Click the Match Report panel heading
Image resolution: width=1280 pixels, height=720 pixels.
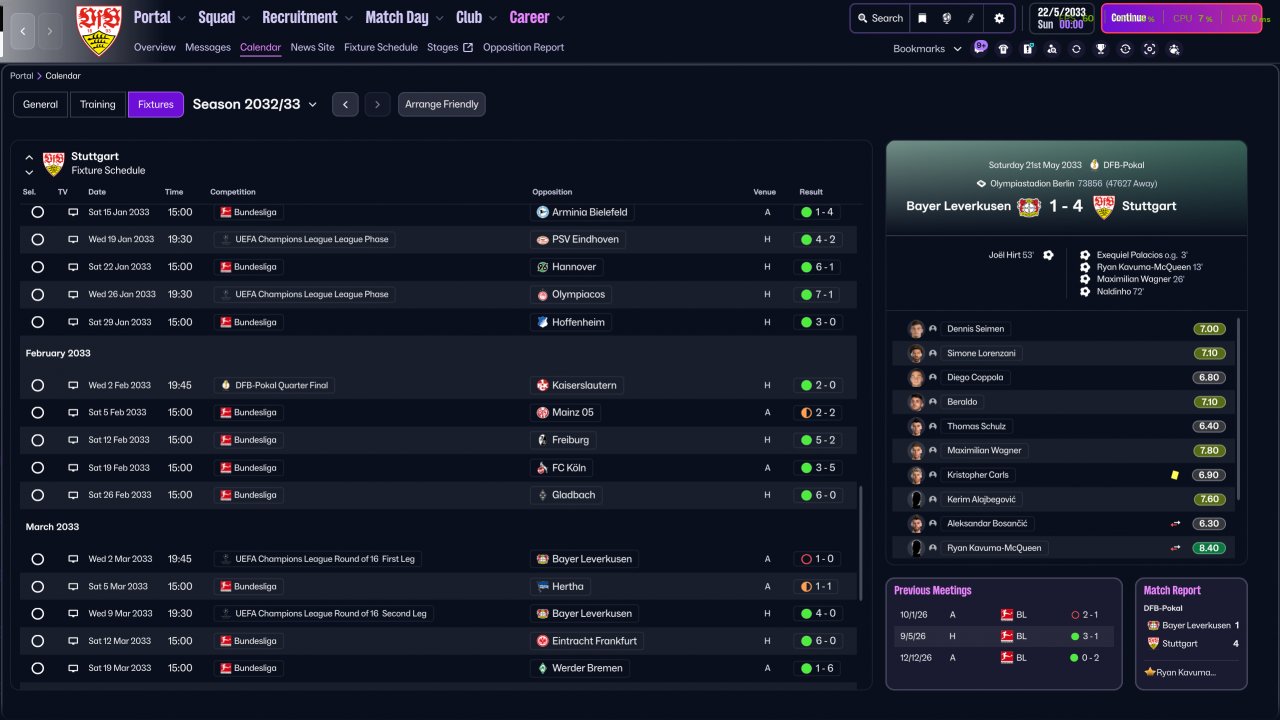[1172, 590]
